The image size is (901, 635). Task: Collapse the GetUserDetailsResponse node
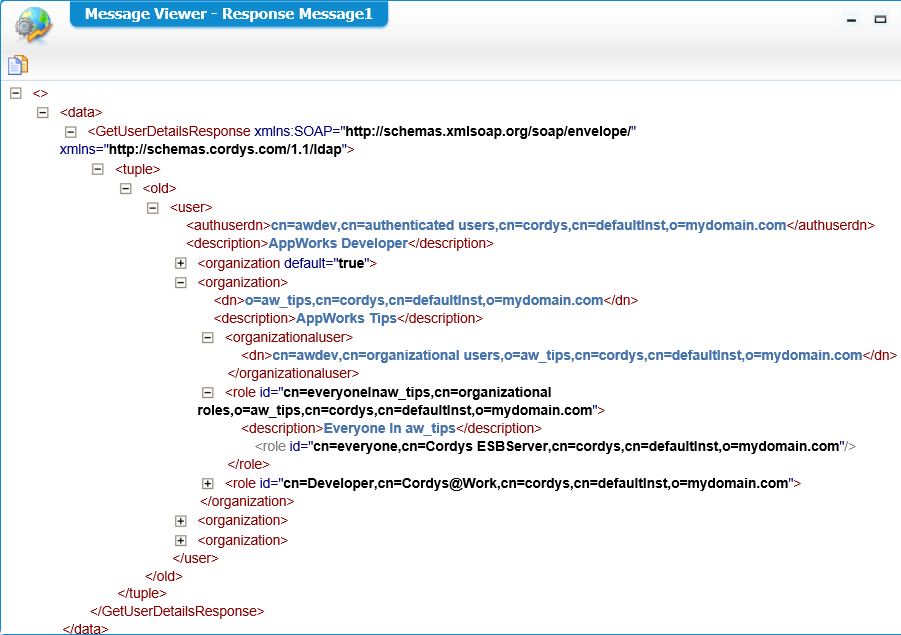click(x=71, y=132)
